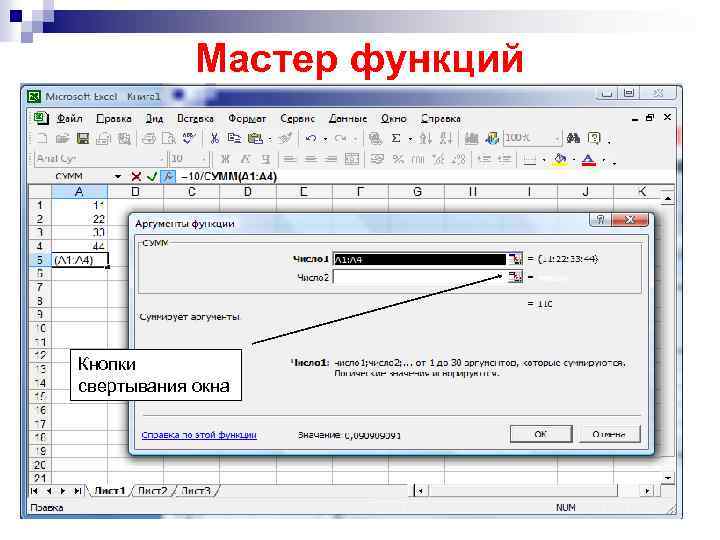Click the Sort Ascending icon
Image resolution: width=720 pixels, height=540 pixels.
tap(426, 138)
